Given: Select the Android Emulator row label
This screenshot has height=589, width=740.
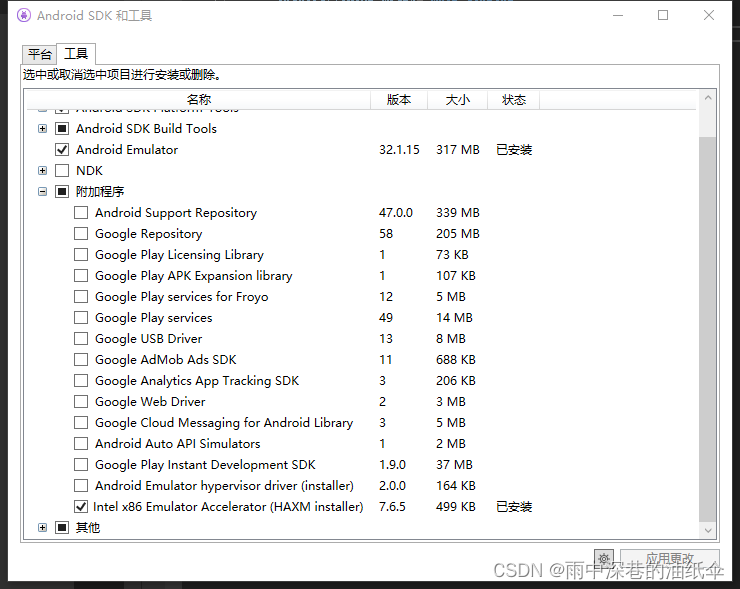Looking at the screenshot, I should 127,150.
